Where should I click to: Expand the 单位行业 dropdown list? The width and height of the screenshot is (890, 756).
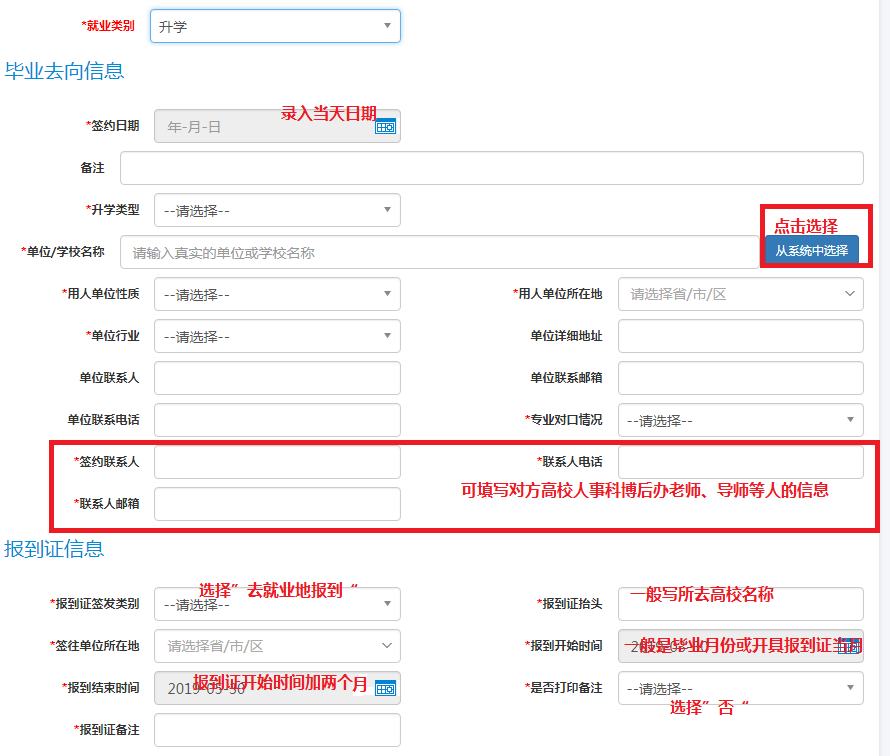click(x=277, y=336)
